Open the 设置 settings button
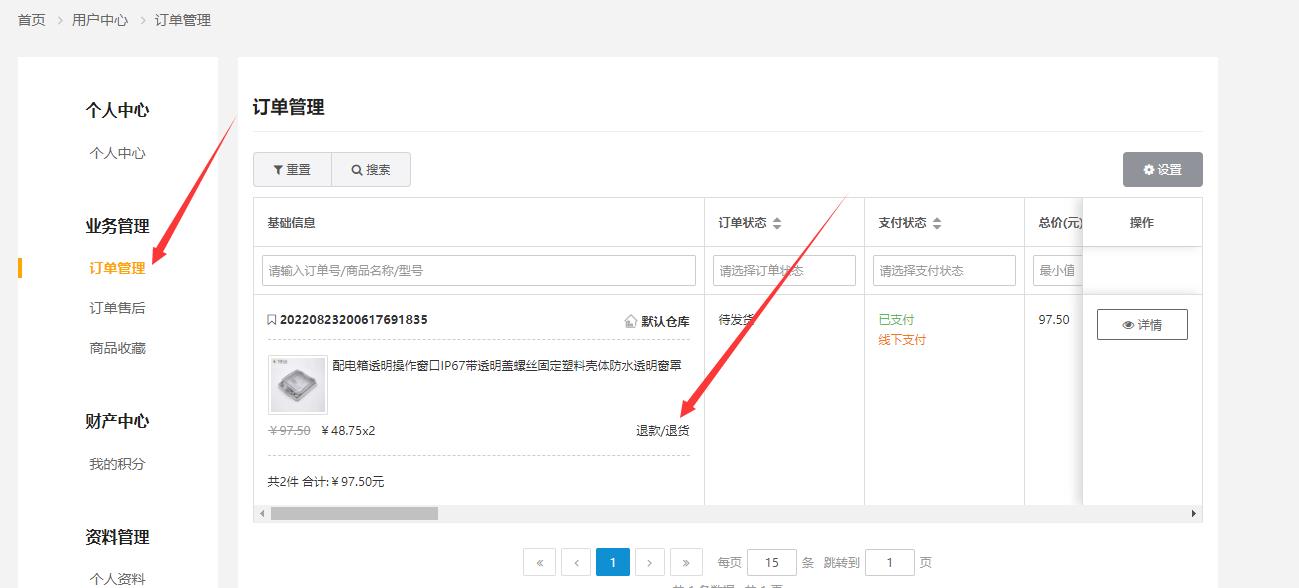 [1162, 170]
